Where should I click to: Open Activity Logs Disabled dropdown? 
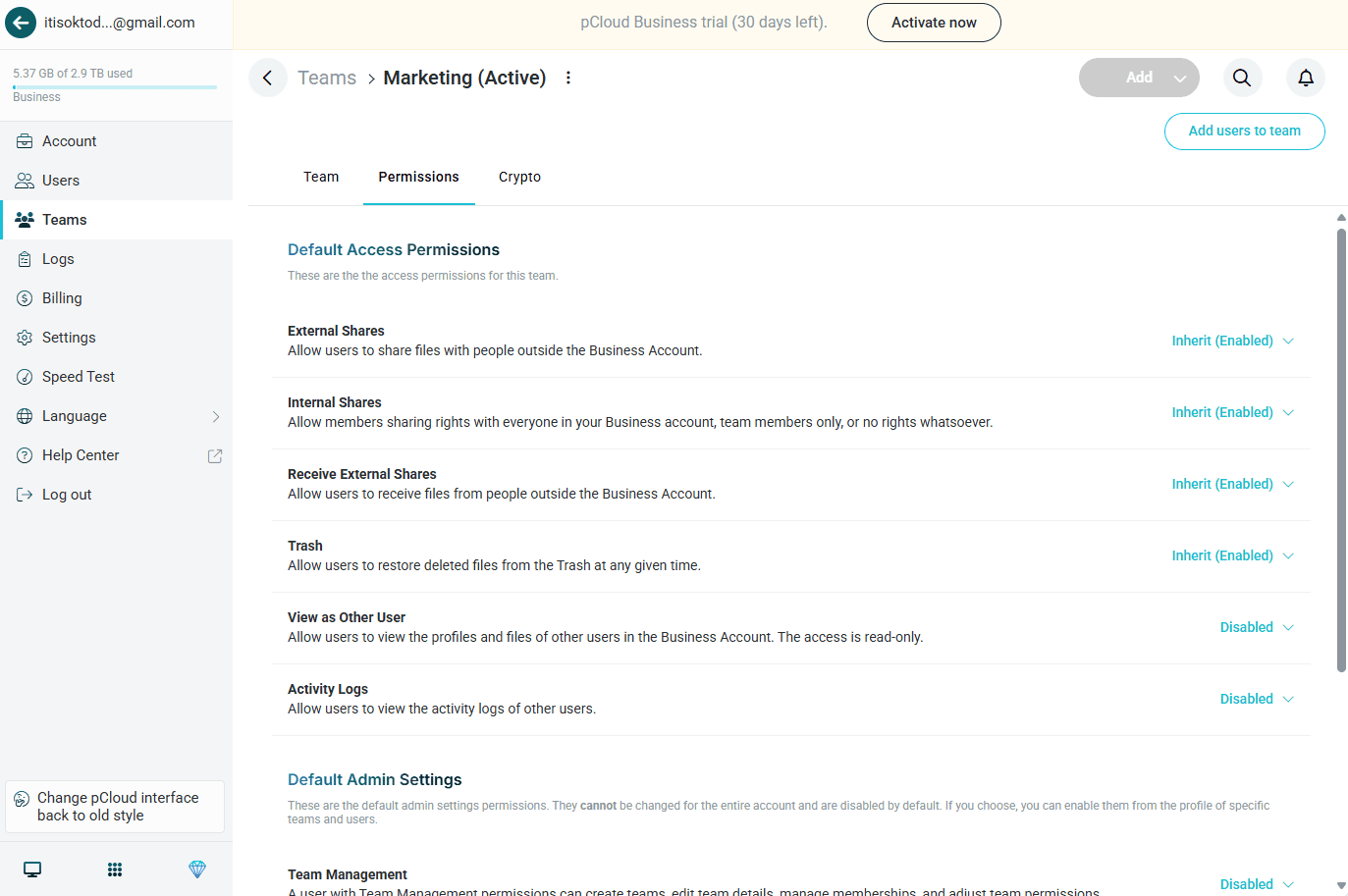(x=1257, y=699)
